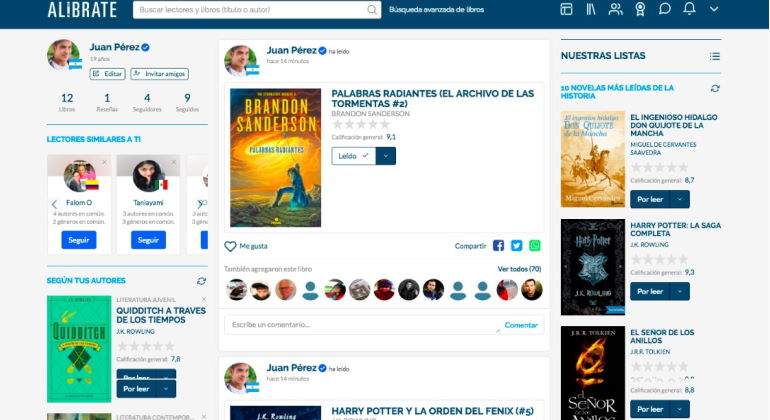Click the Alibrate logo
This screenshot has height=420, width=770.
coord(82,10)
